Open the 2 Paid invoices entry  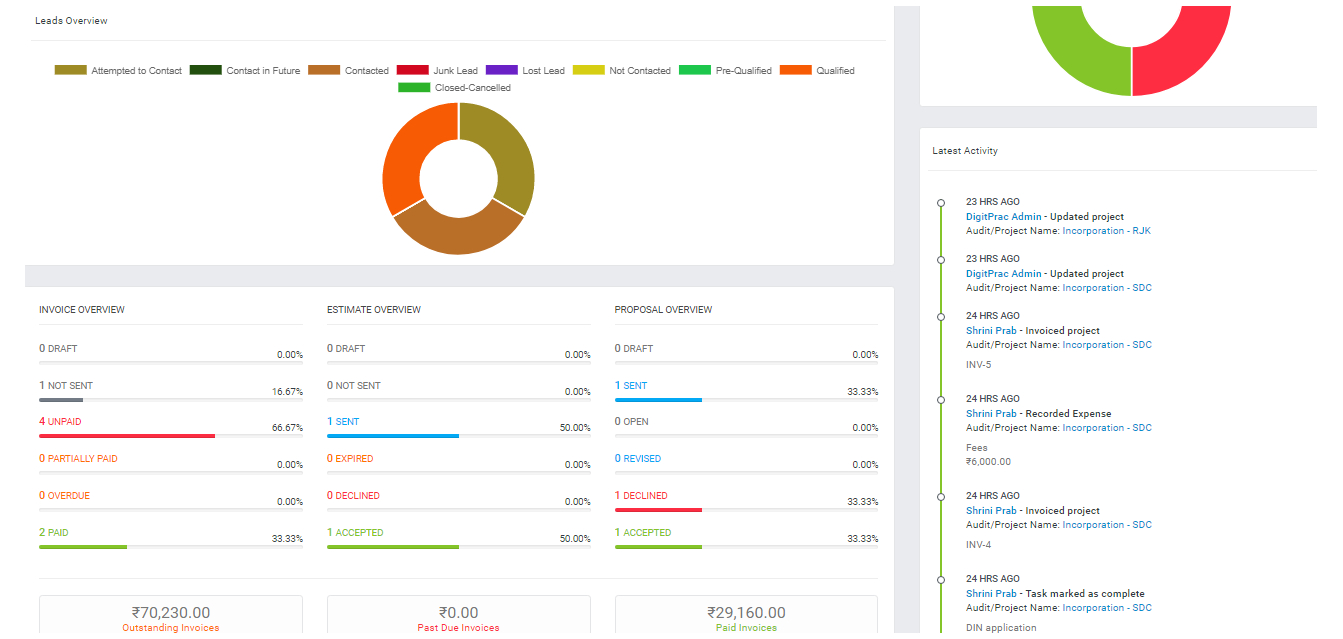coord(54,533)
